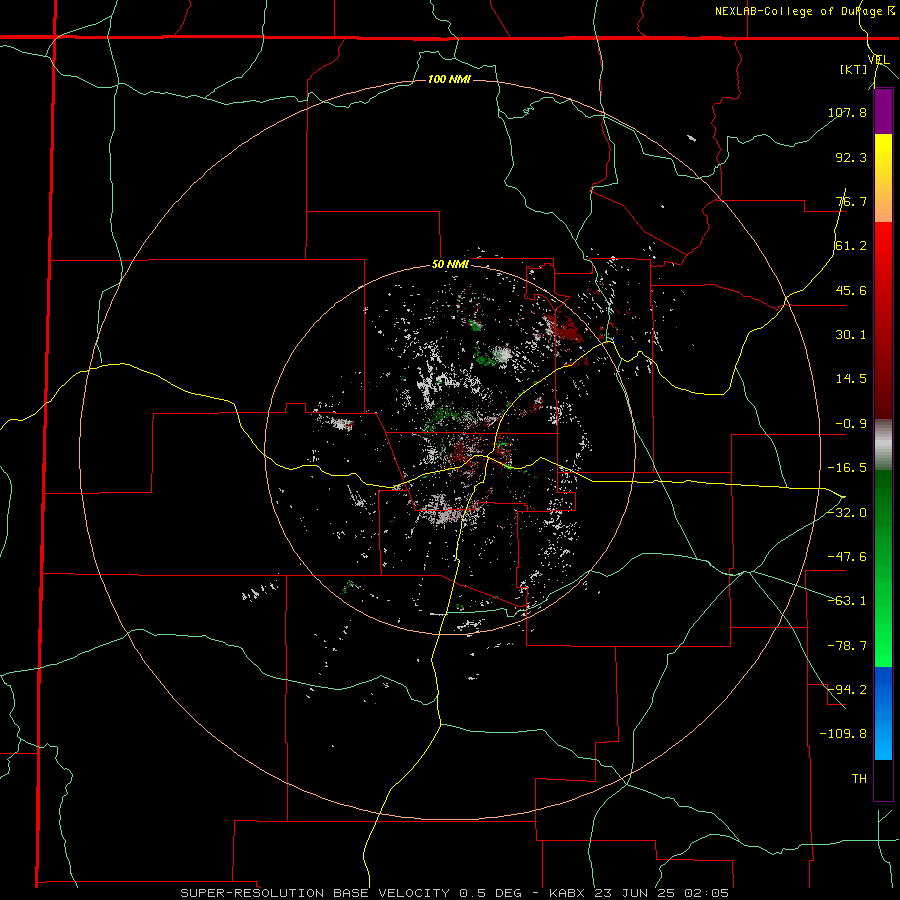Click the 45.6 scale value
The image size is (900, 900).
851,290
